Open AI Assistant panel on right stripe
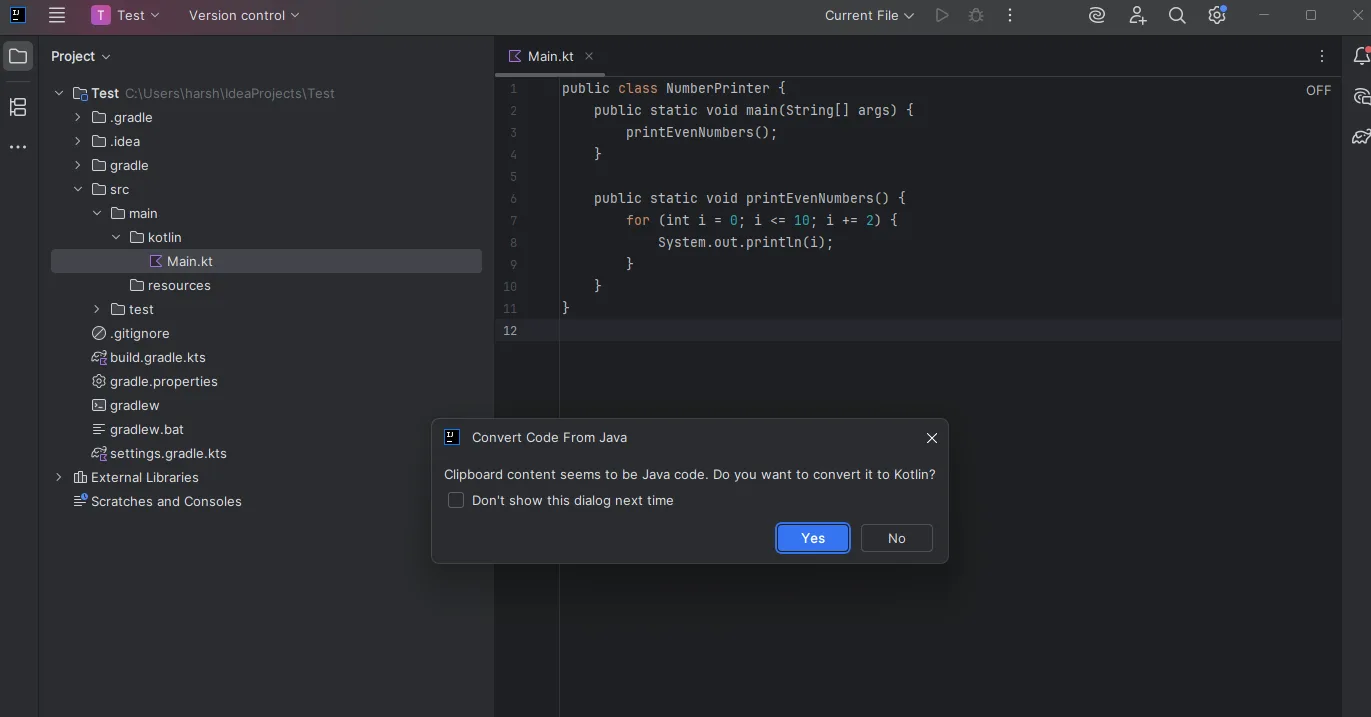The image size is (1371, 717). pyautogui.click(x=1361, y=97)
